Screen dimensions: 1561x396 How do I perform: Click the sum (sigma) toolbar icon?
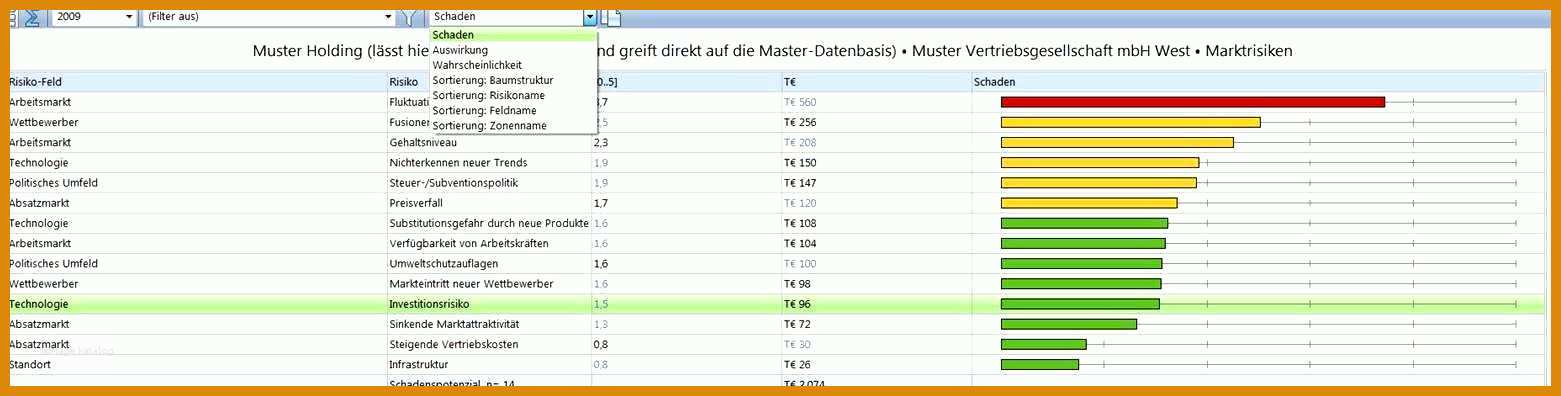coord(32,17)
